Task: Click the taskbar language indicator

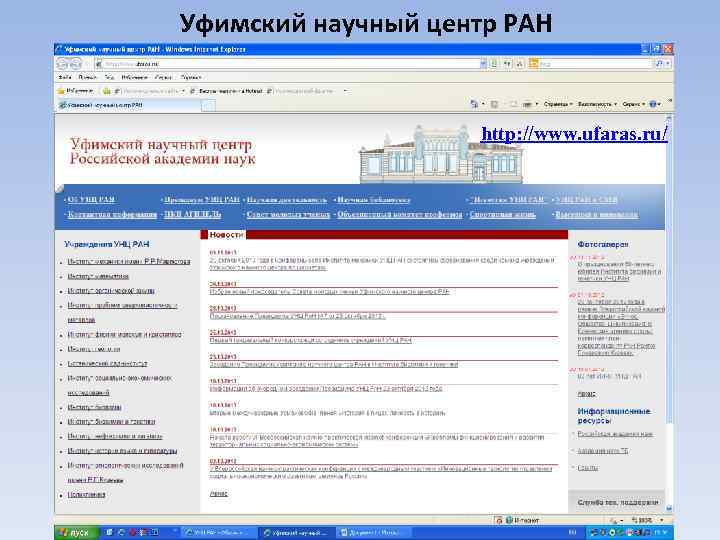Action: pos(572,533)
